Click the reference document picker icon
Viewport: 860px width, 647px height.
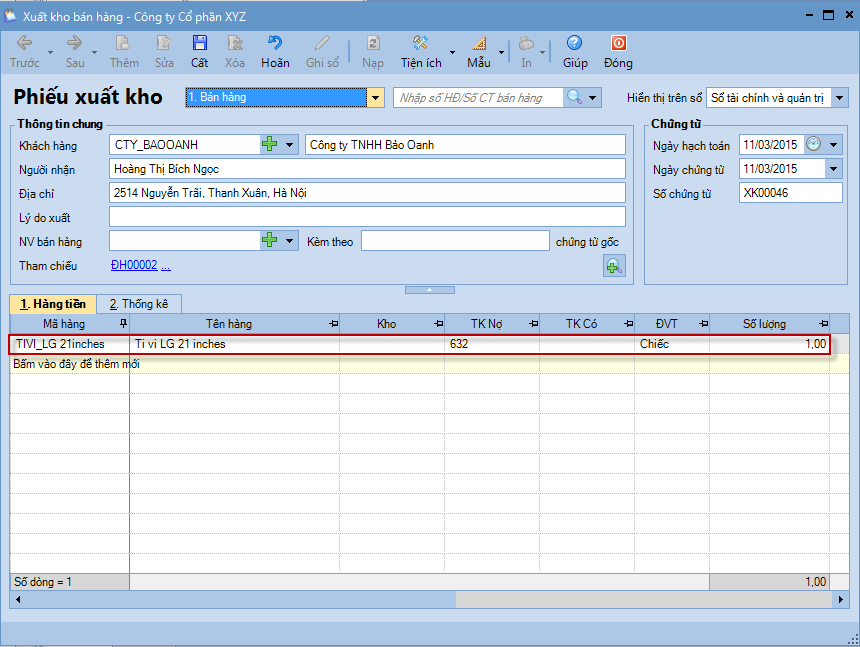(x=614, y=265)
